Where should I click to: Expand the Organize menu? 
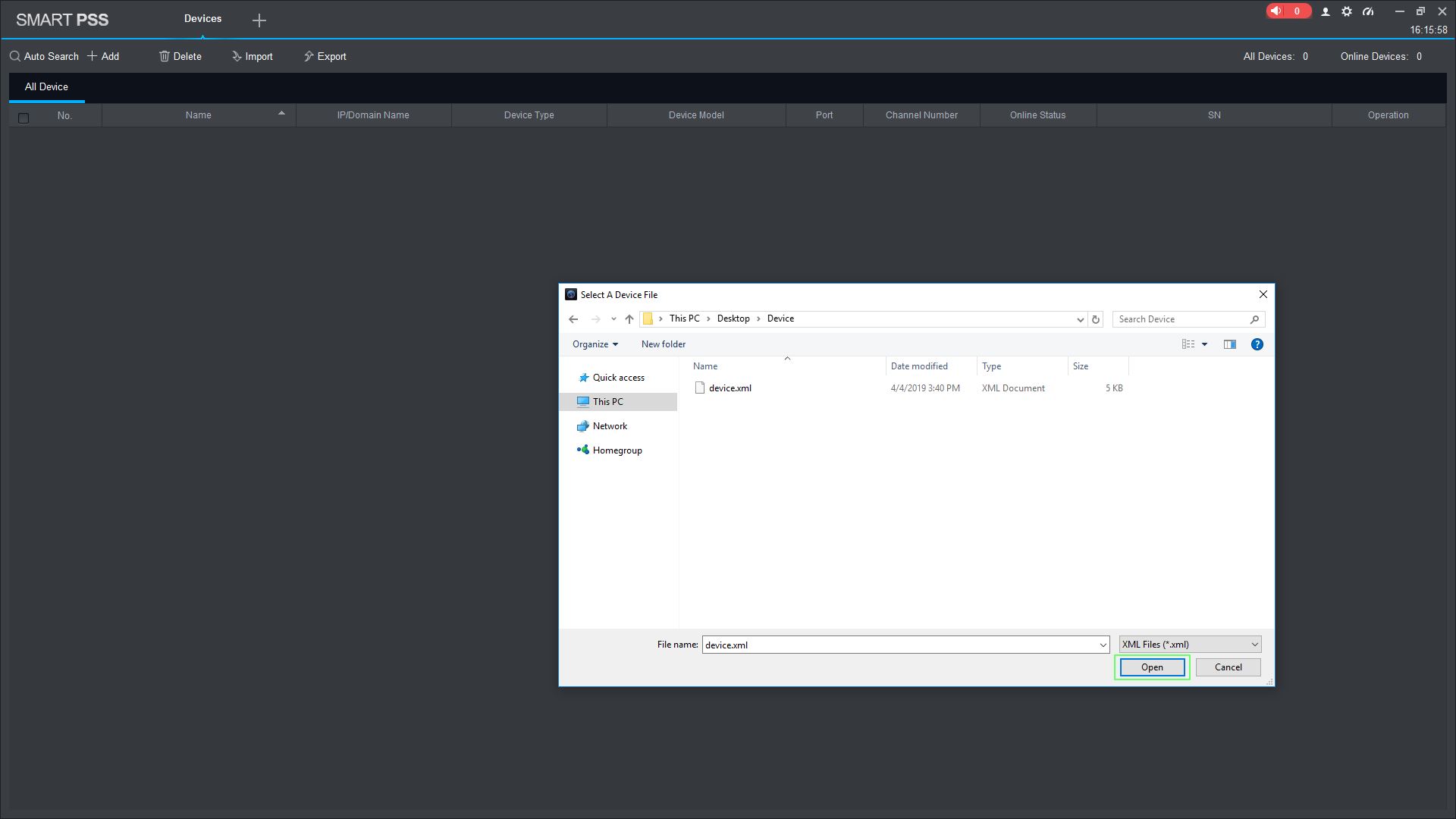pos(595,344)
